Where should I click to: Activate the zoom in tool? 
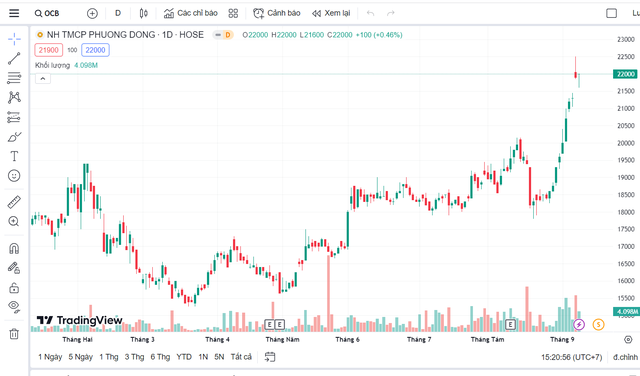(x=14, y=221)
